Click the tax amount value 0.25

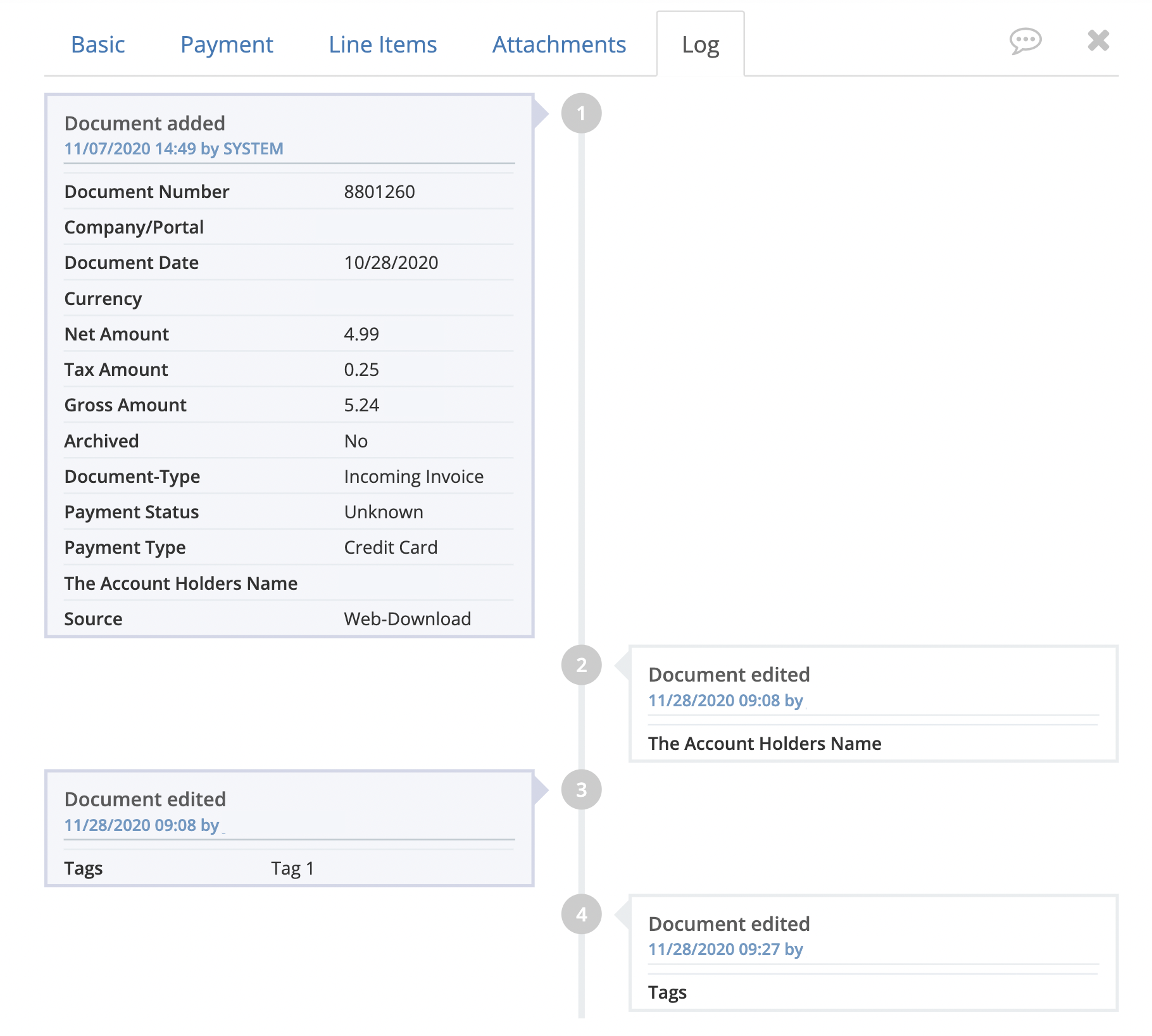(361, 370)
